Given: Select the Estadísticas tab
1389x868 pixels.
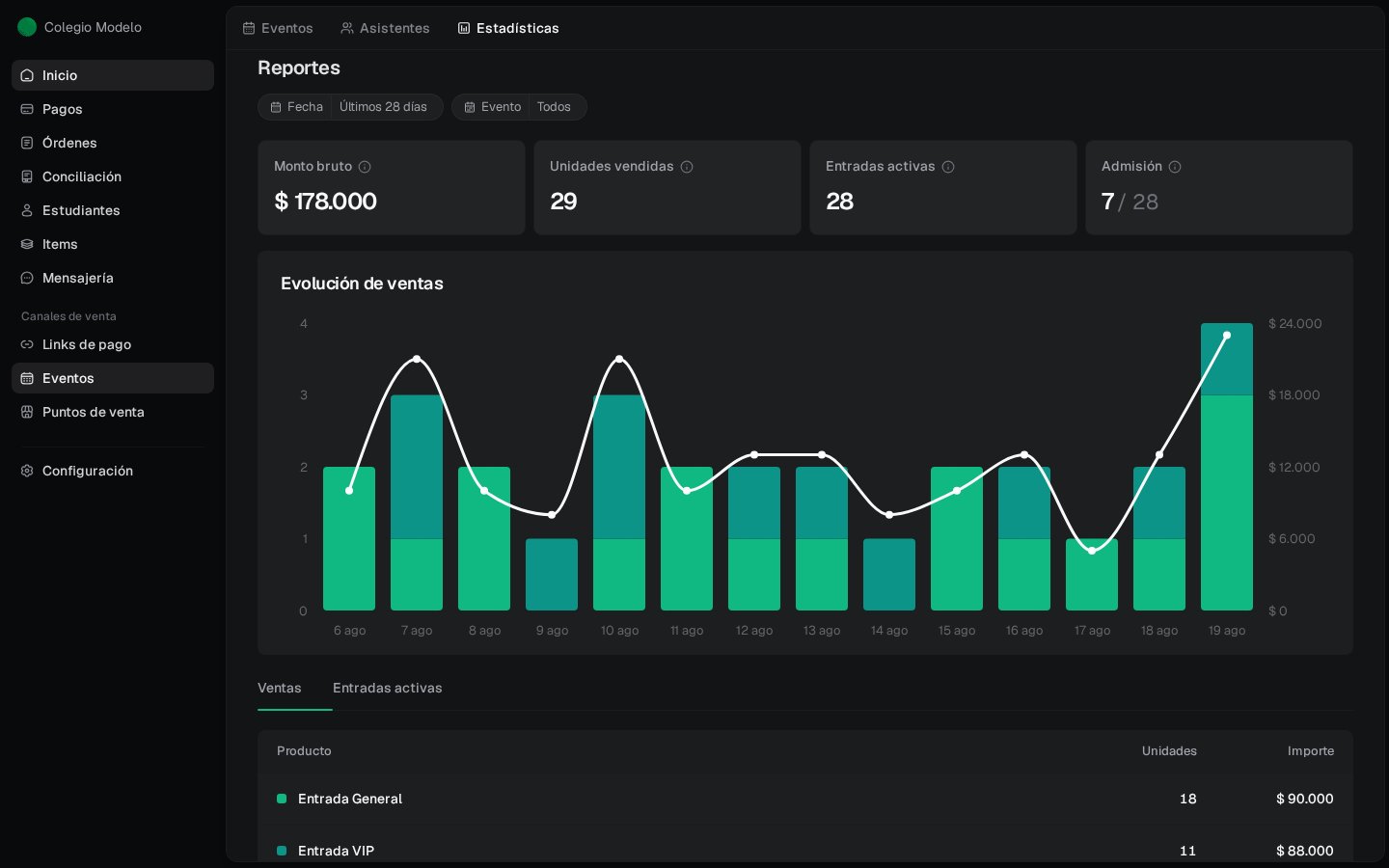Looking at the screenshot, I should tap(508, 28).
